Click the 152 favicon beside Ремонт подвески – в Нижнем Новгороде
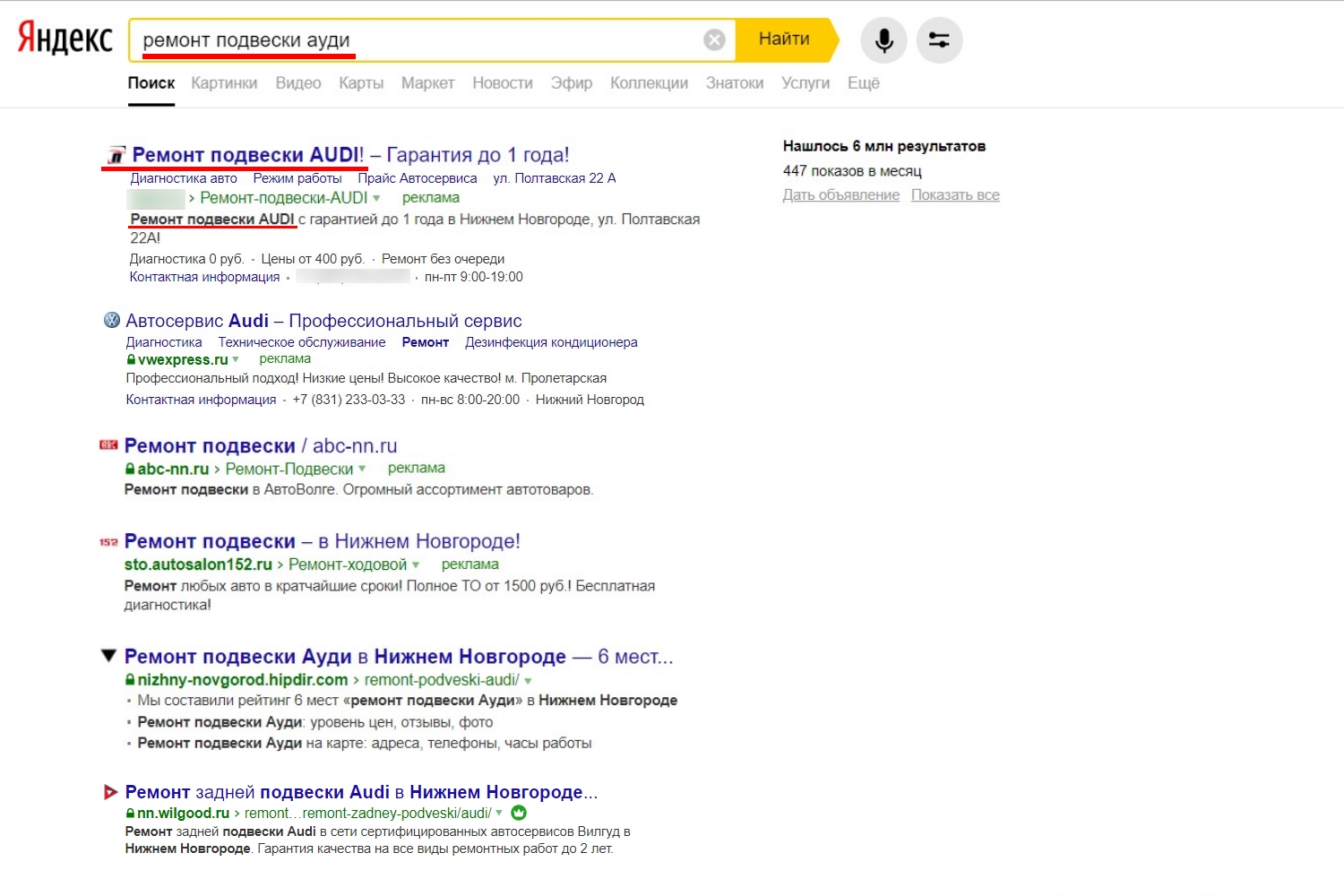 click(x=108, y=542)
